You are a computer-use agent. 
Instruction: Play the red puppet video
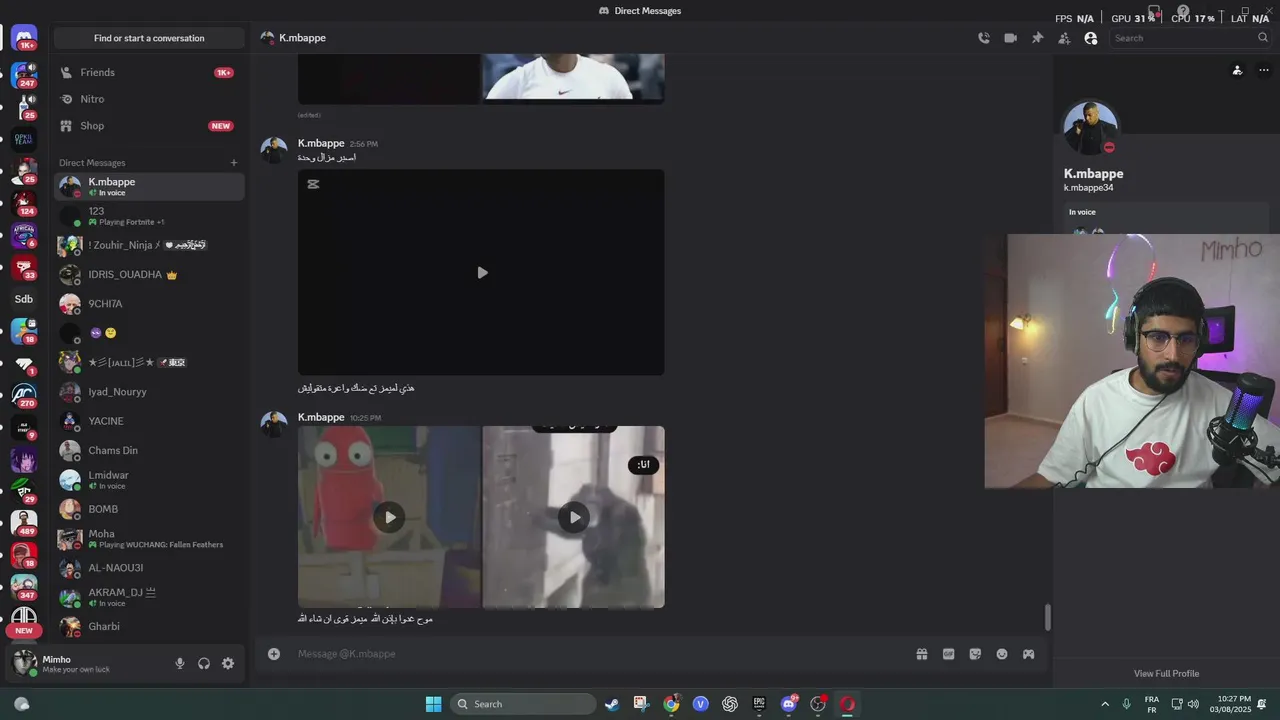pos(389,517)
